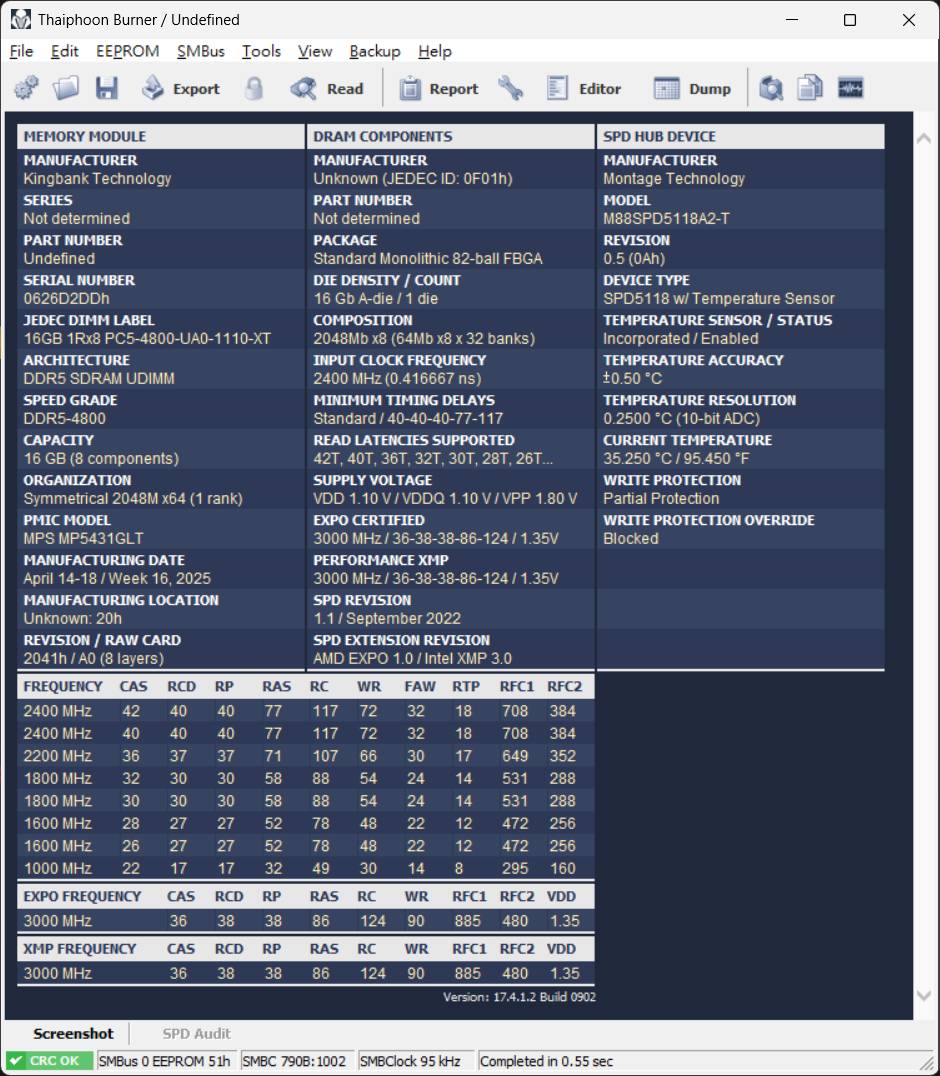Open the Help menu
The width and height of the screenshot is (940, 1076).
pyautogui.click(x=435, y=51)
